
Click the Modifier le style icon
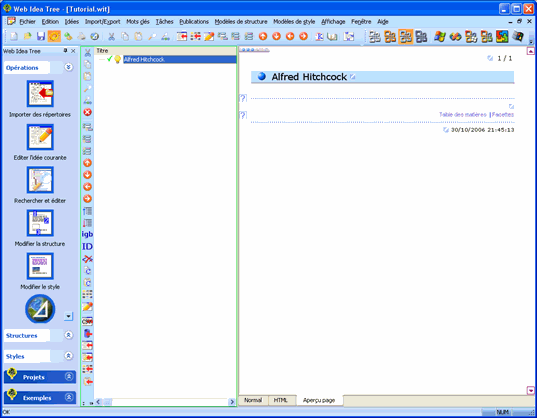click(x=40, y=266)
